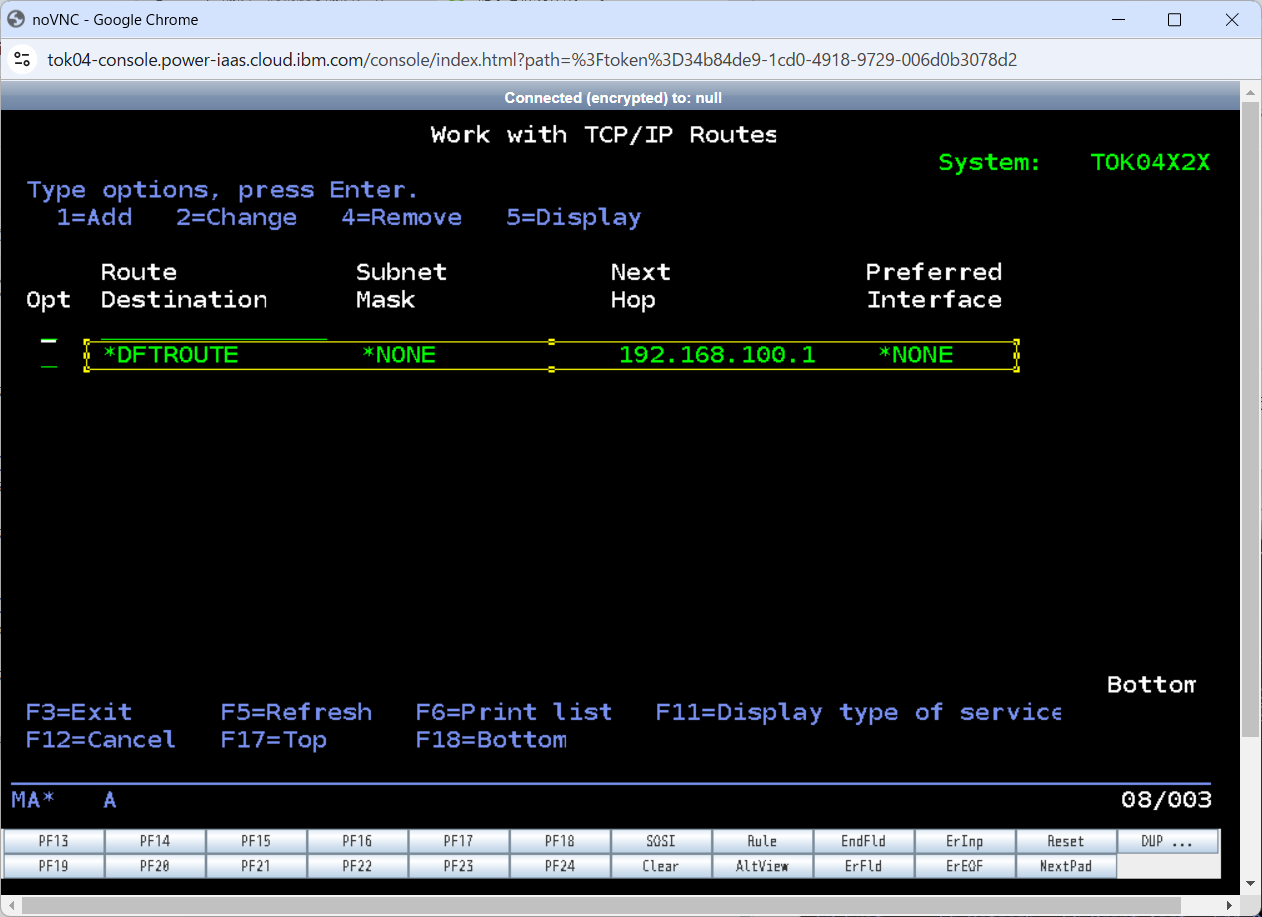Viewport: 1262px width, 917px height.
Task: Click the Bottom list indicator text
Action: (x=1151, y=685)
